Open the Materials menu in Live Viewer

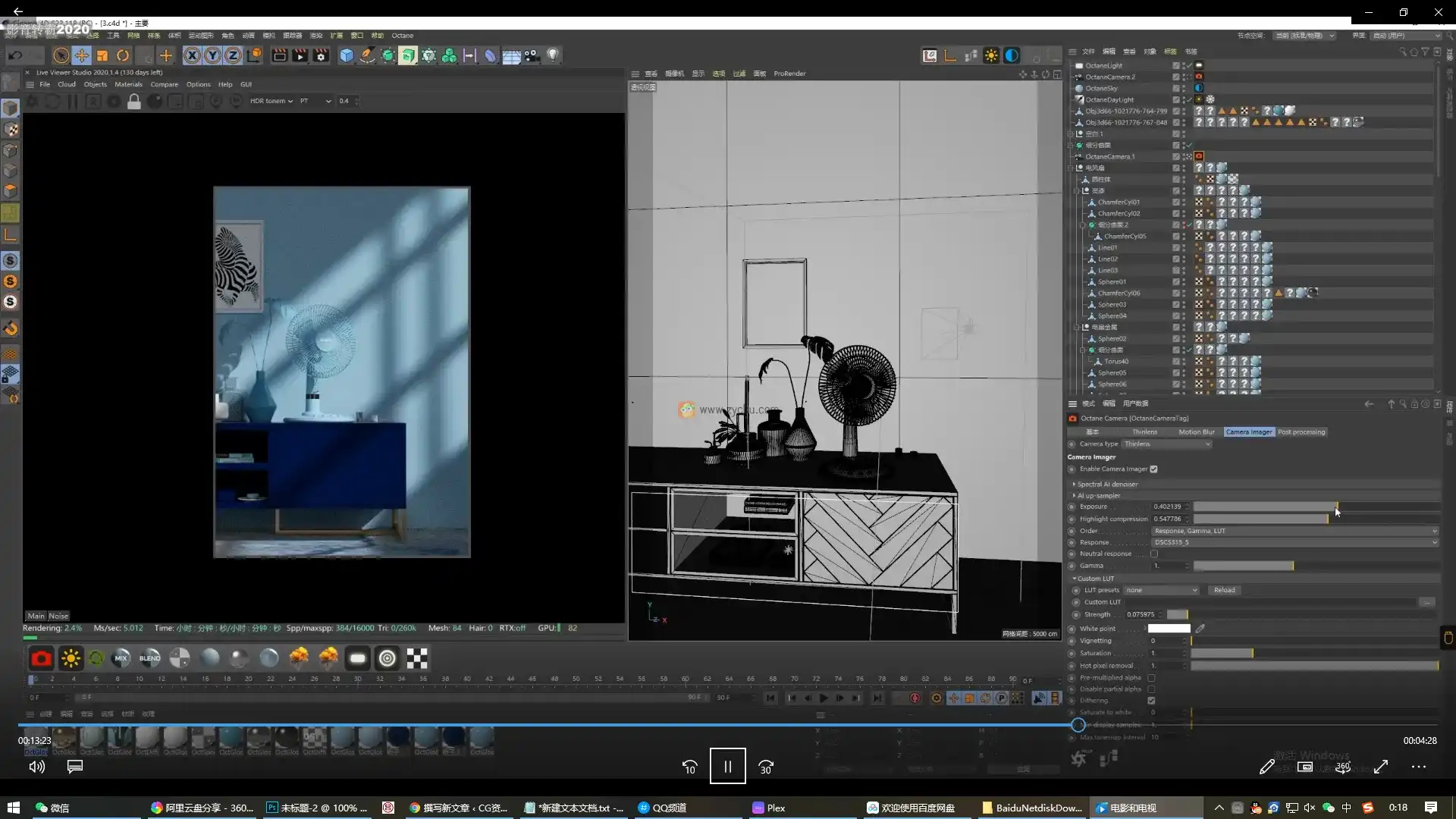[128, 84]
